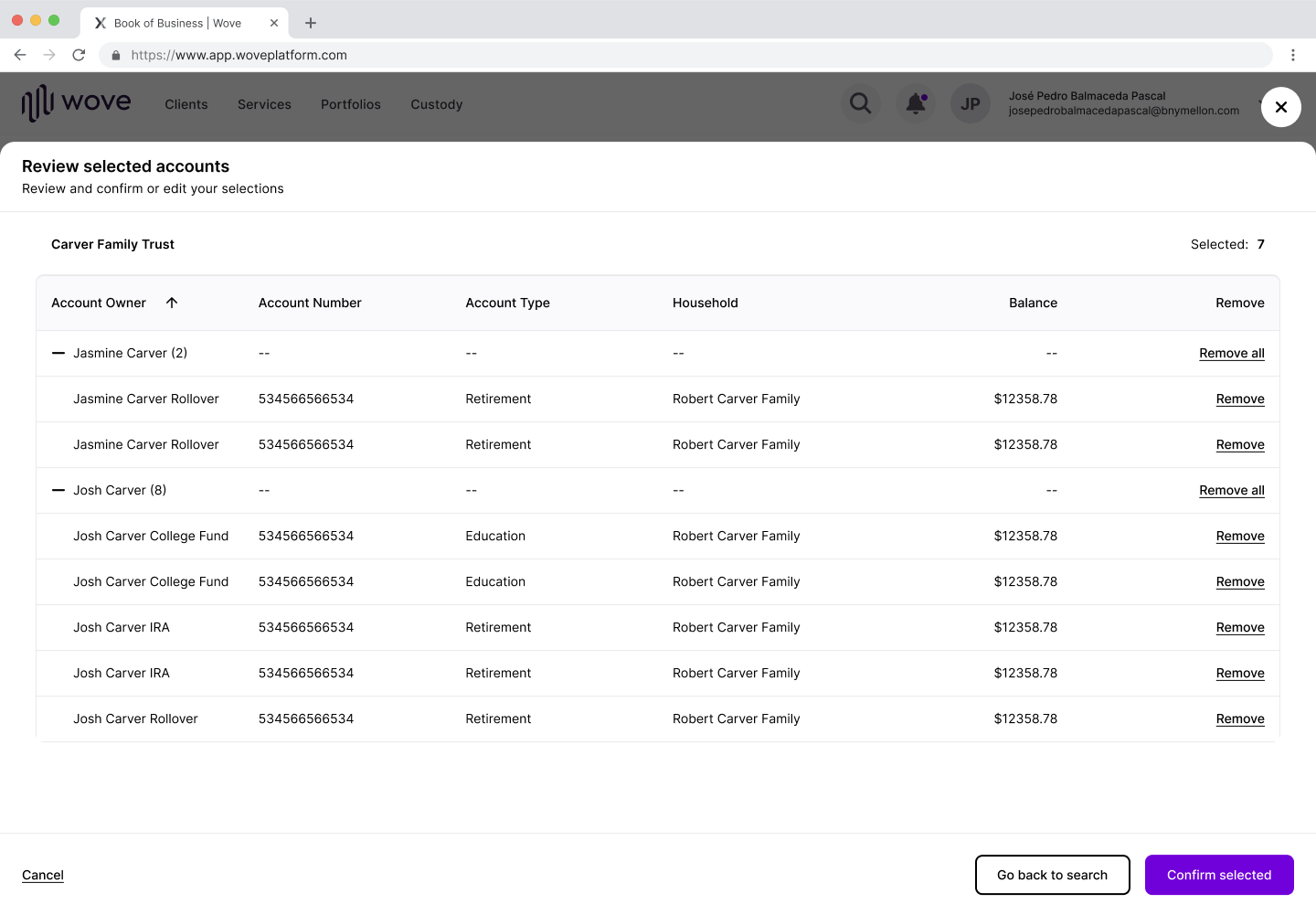Click Go back to search
The width and height of the screenshot is (1316, 915).
pyautogui.click(x=1052, y=875)
